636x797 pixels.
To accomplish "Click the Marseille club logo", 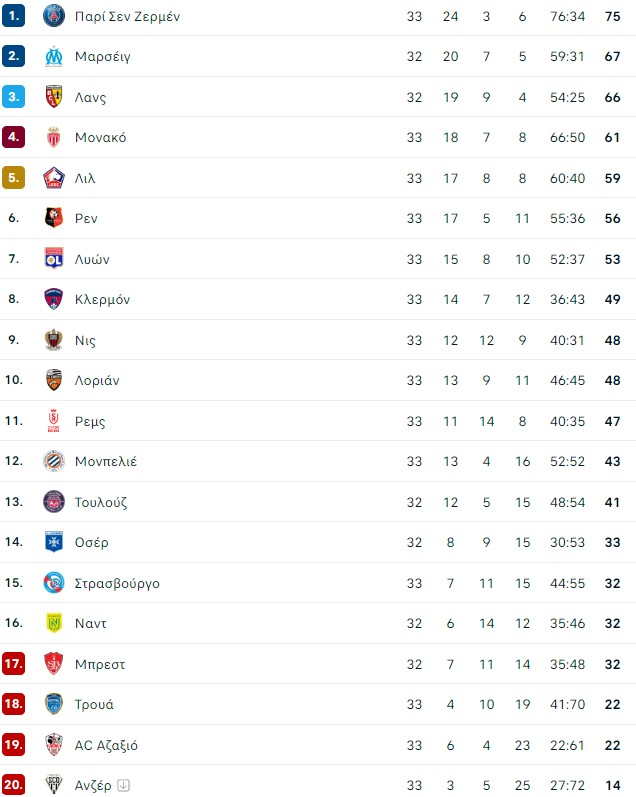I will point(54,56).
